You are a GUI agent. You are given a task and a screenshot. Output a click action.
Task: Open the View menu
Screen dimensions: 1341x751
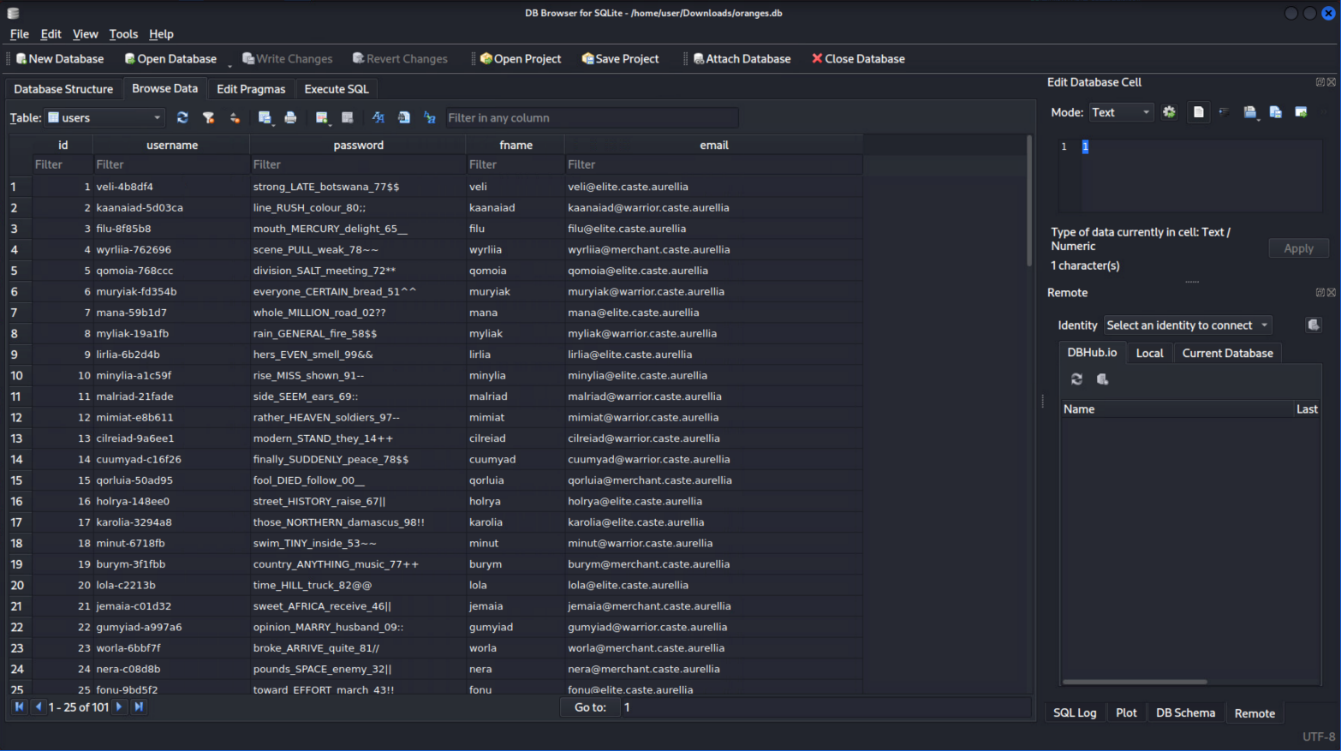(x=86, y=34)
